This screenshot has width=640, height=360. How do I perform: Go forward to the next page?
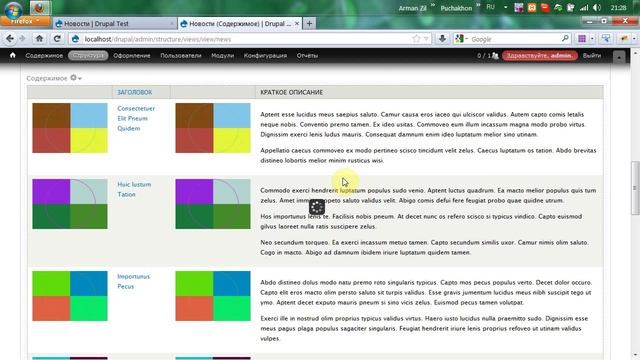click(x=22, y=39)
